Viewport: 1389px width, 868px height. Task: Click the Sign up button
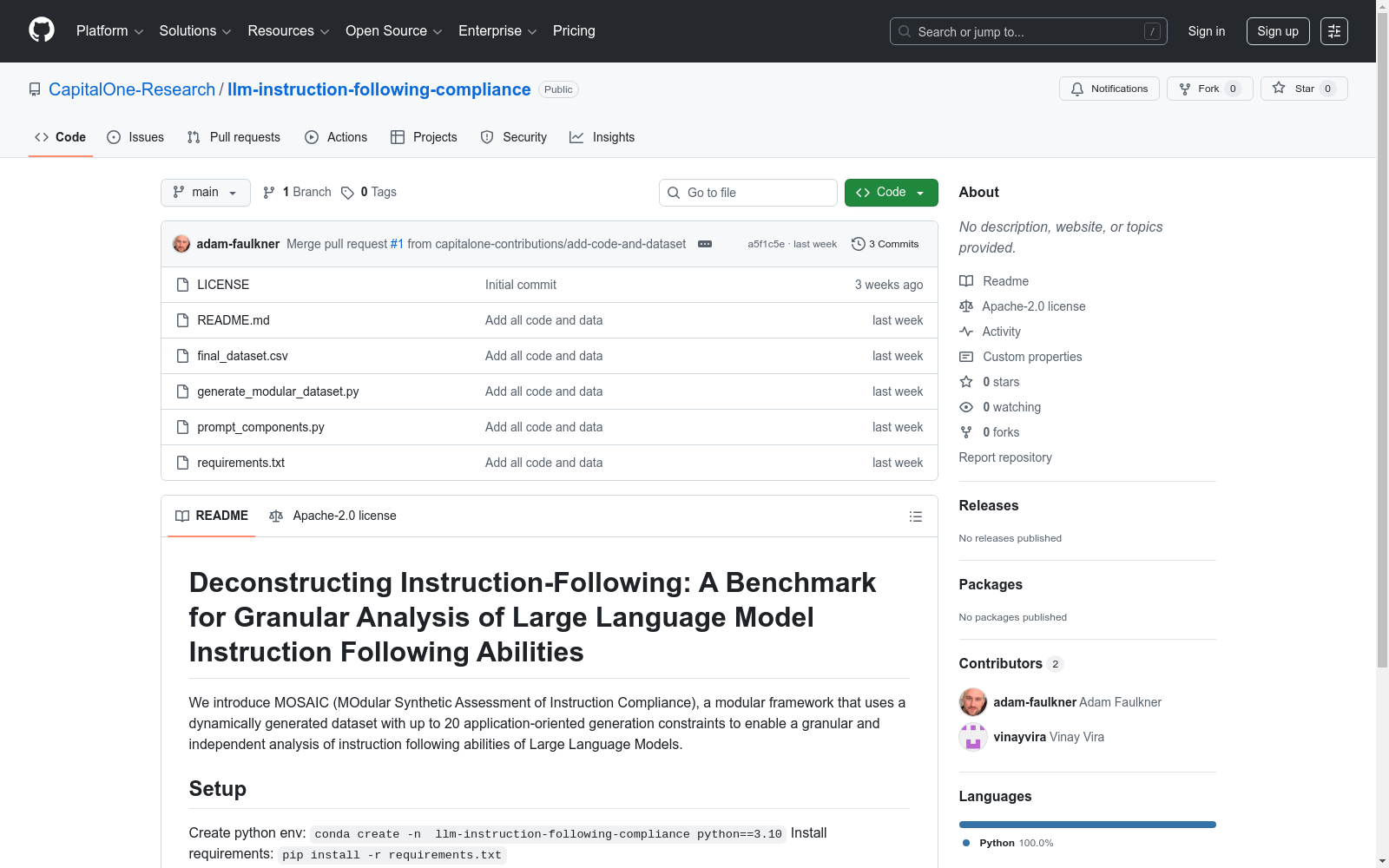[1278, 31]
